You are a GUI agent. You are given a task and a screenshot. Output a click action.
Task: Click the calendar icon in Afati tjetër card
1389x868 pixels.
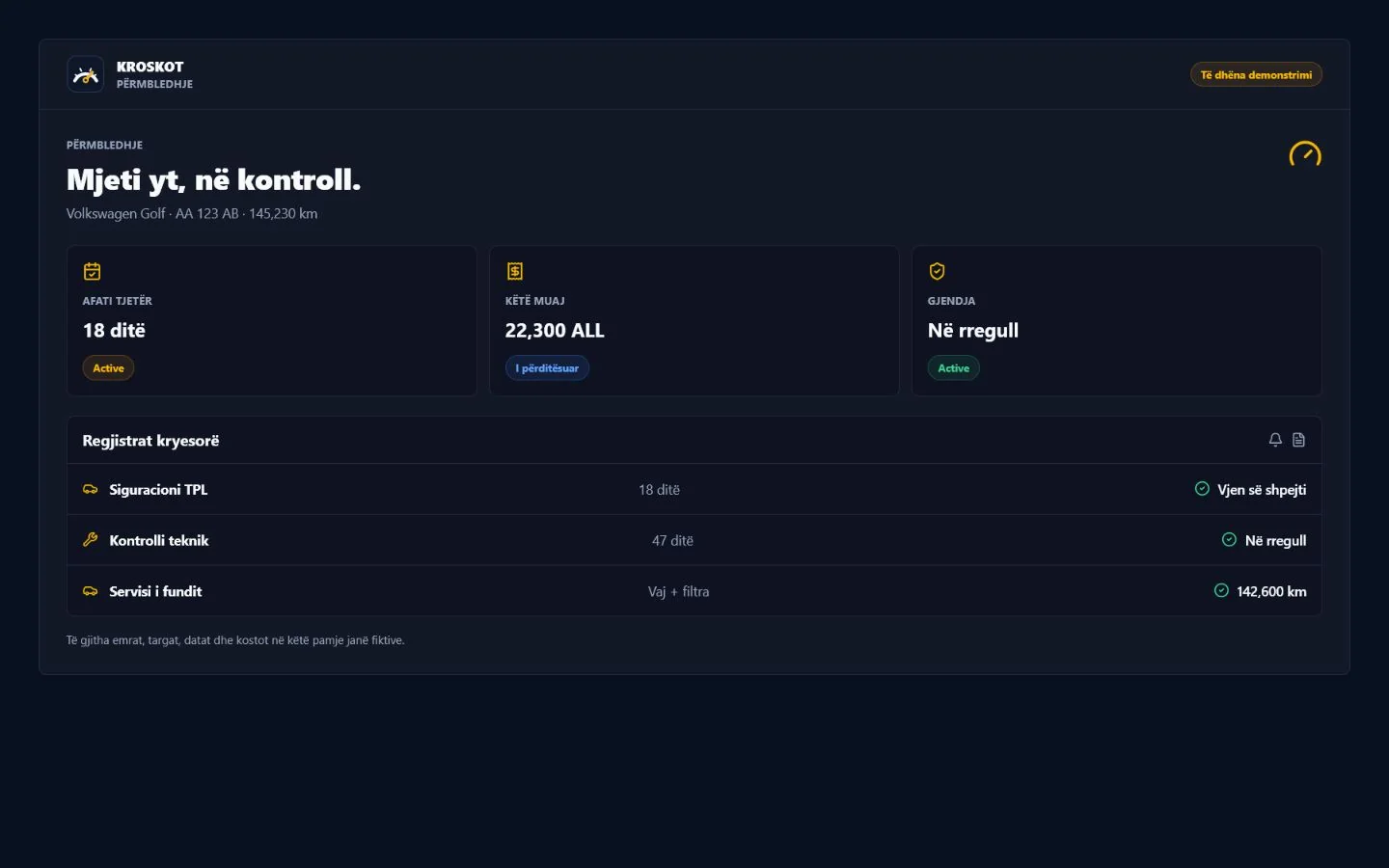pyautogui.click(x=93, y=271)
